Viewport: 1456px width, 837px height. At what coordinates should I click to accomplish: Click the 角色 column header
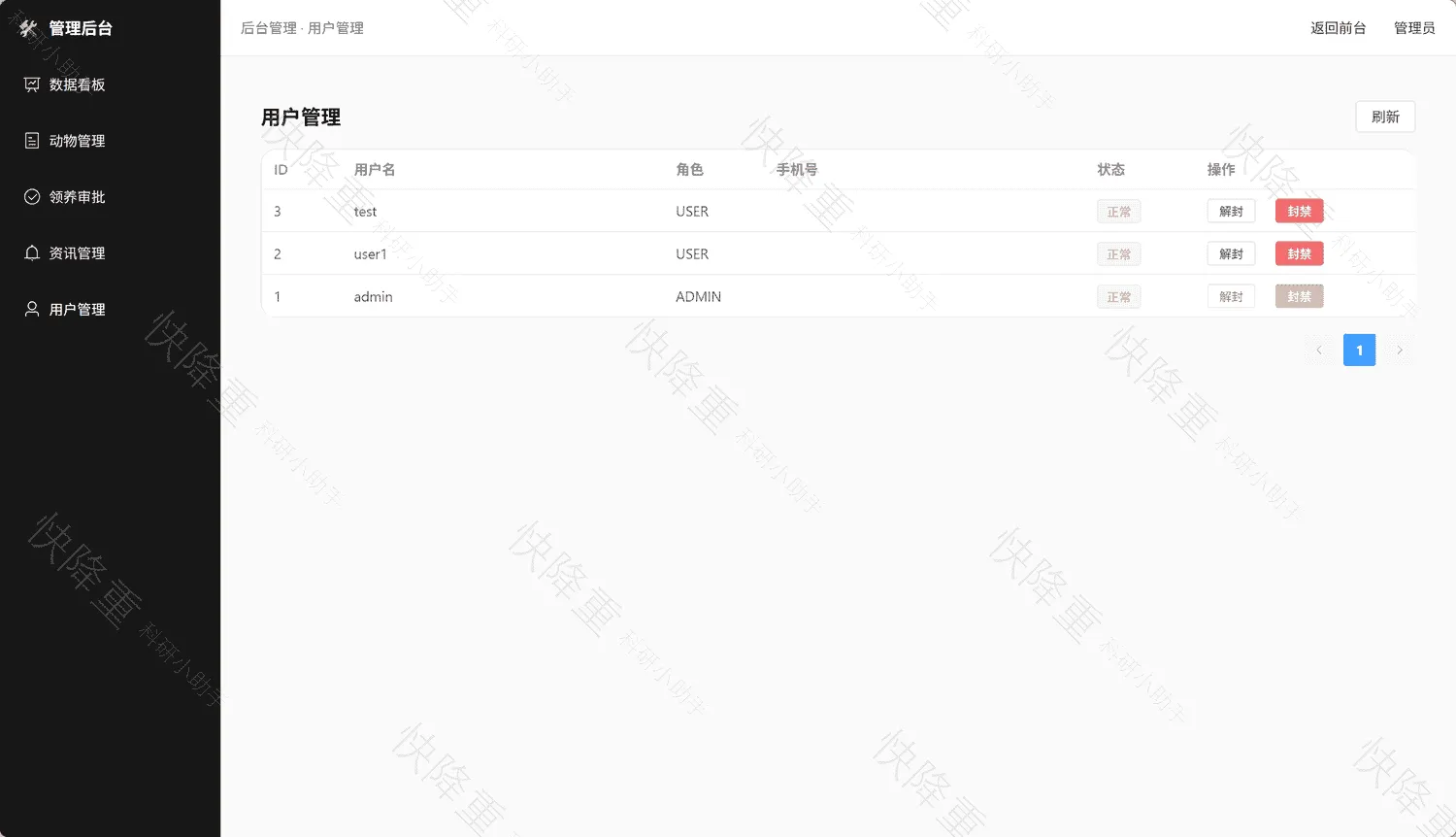pyautogui.click(x=690, y=170)
